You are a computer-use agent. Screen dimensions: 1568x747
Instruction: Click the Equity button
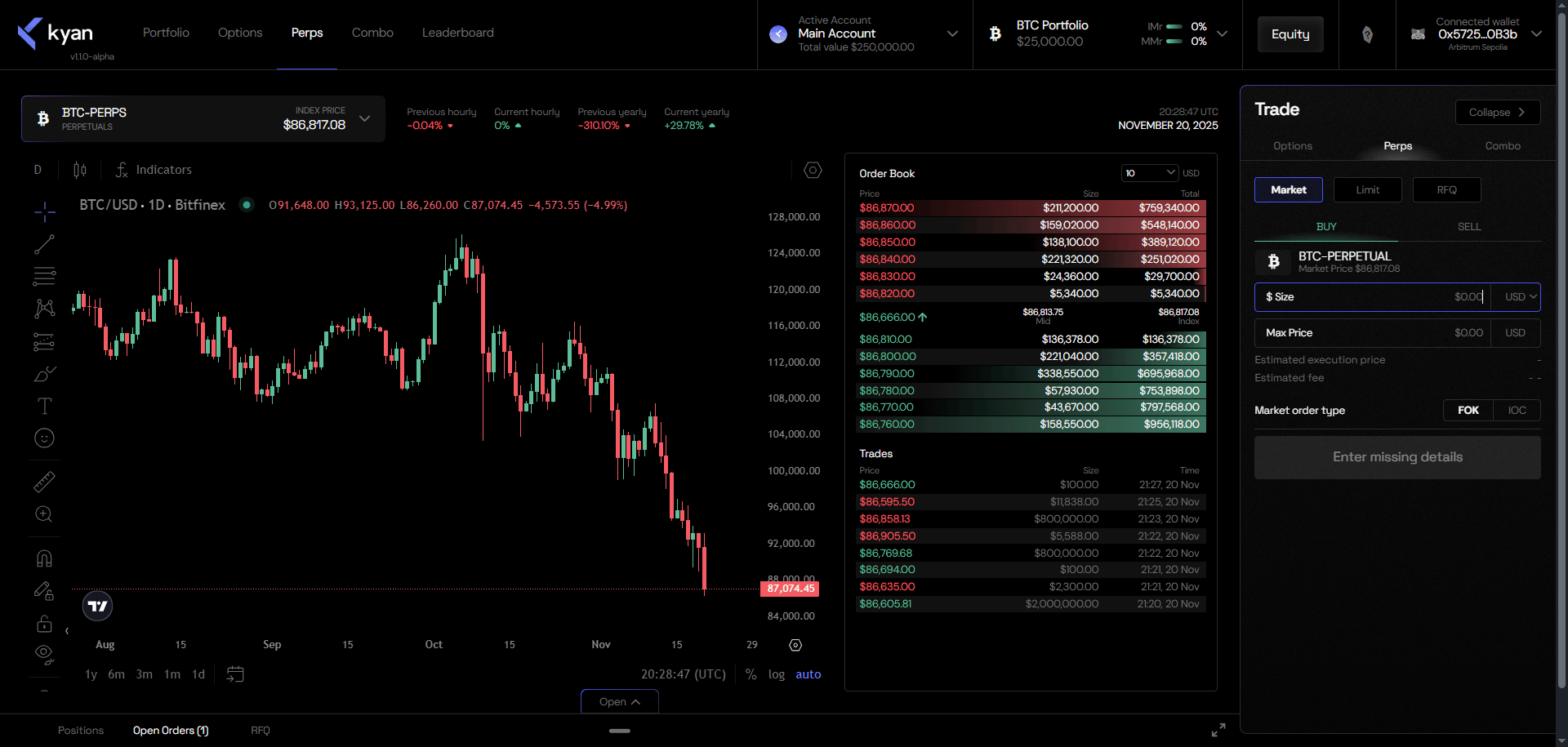(x=1290, y=34)
